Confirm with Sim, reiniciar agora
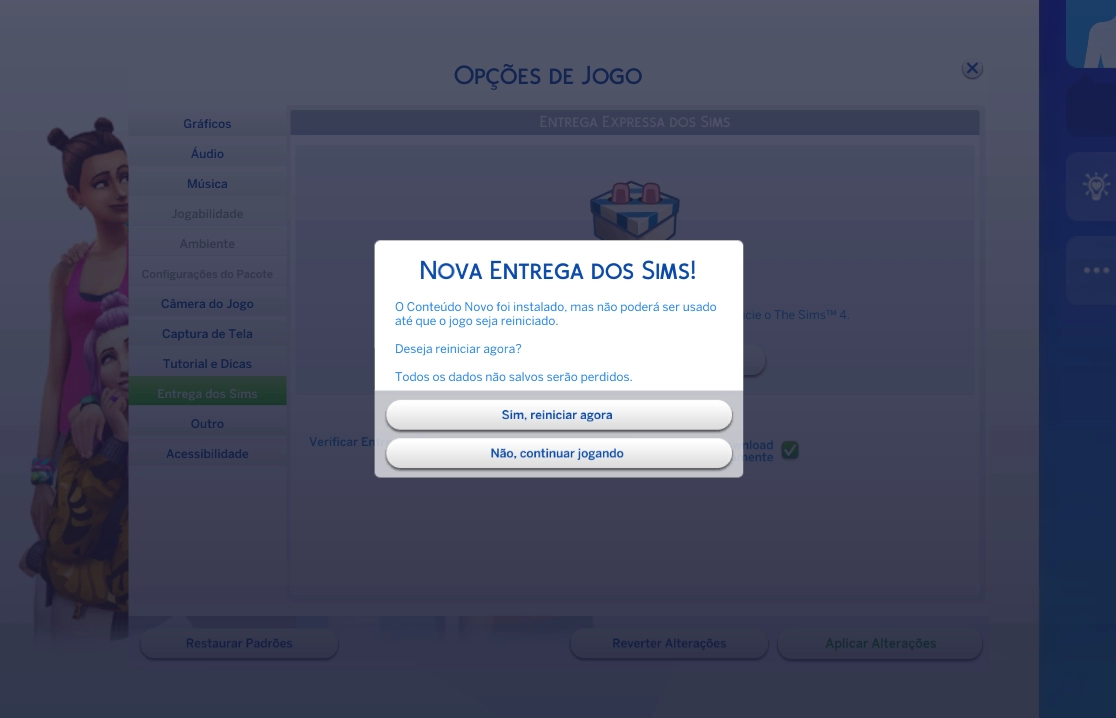Viewport: 1116px width, 718px height. (559, 415)
